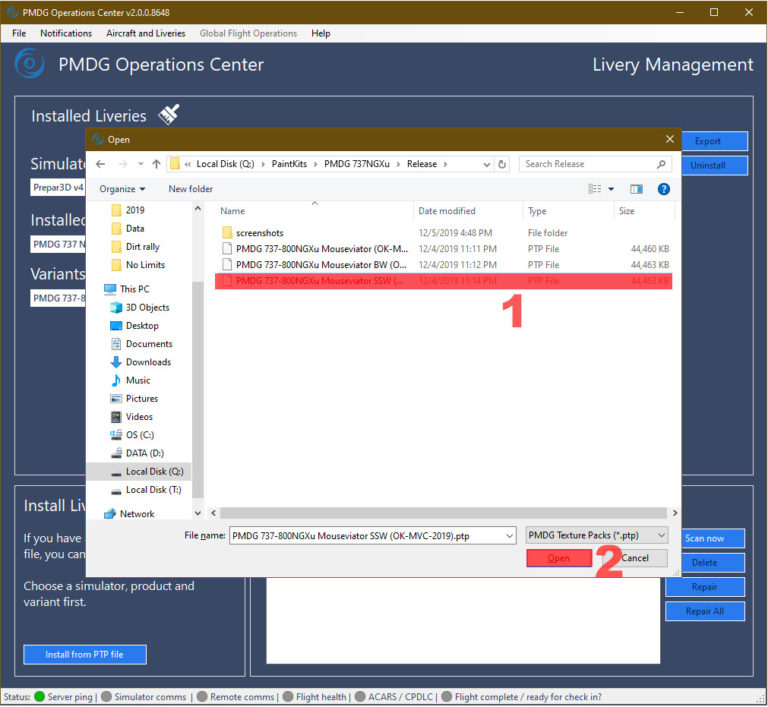Toggle the preview pane icon
768x707 pixels.
636,189
